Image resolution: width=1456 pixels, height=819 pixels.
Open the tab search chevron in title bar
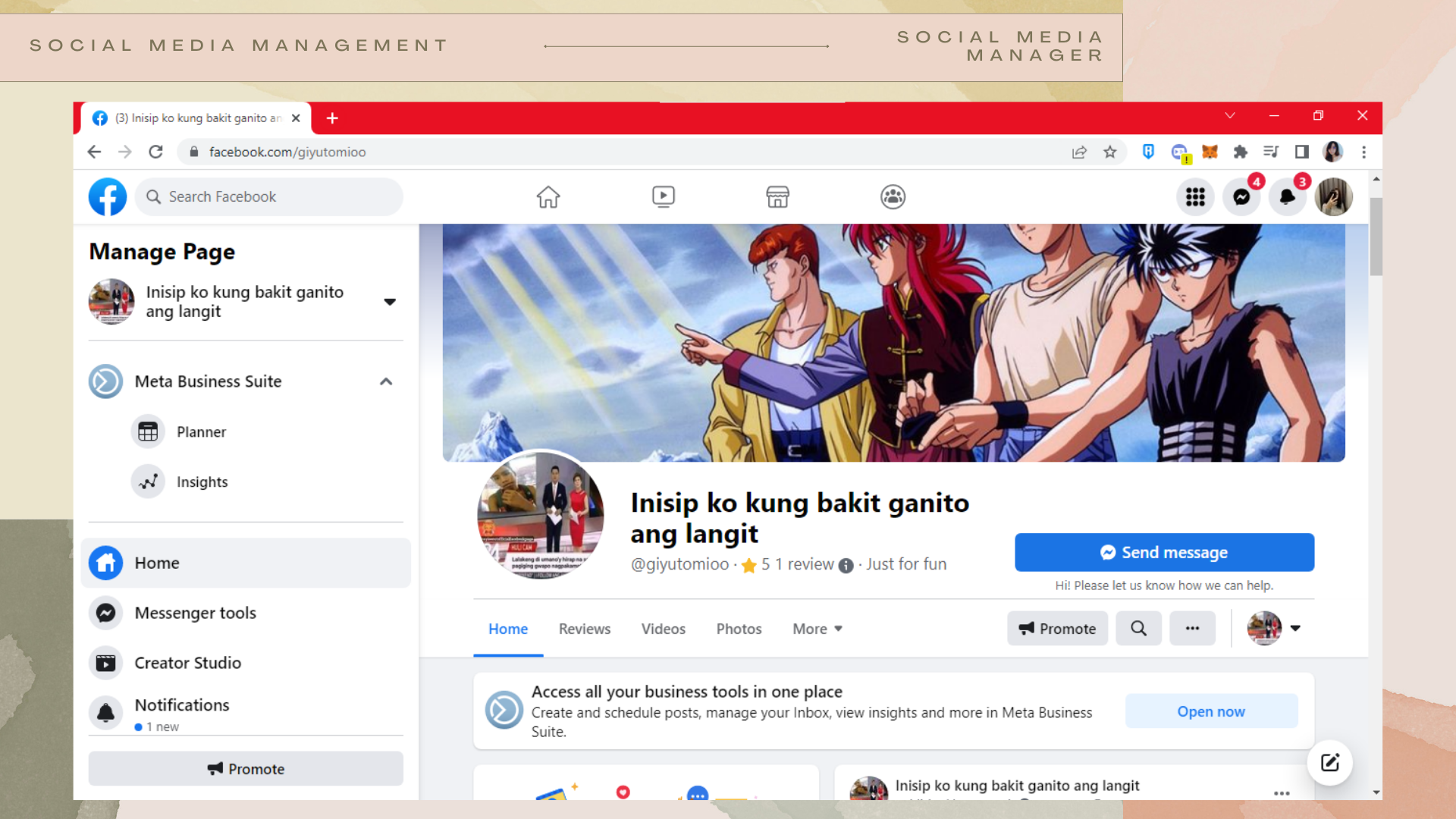click(1230, 115)
